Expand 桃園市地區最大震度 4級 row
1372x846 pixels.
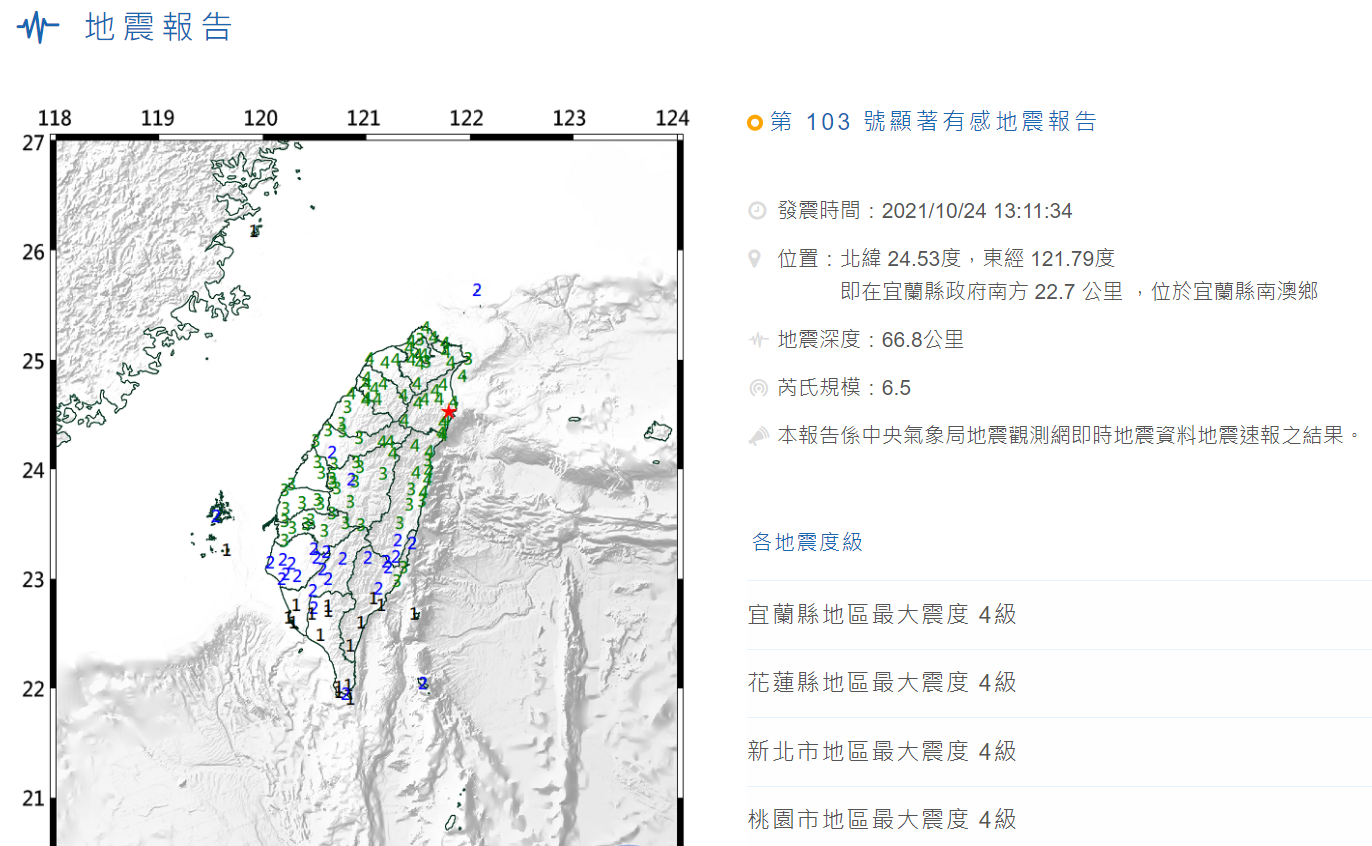(882, 820)
